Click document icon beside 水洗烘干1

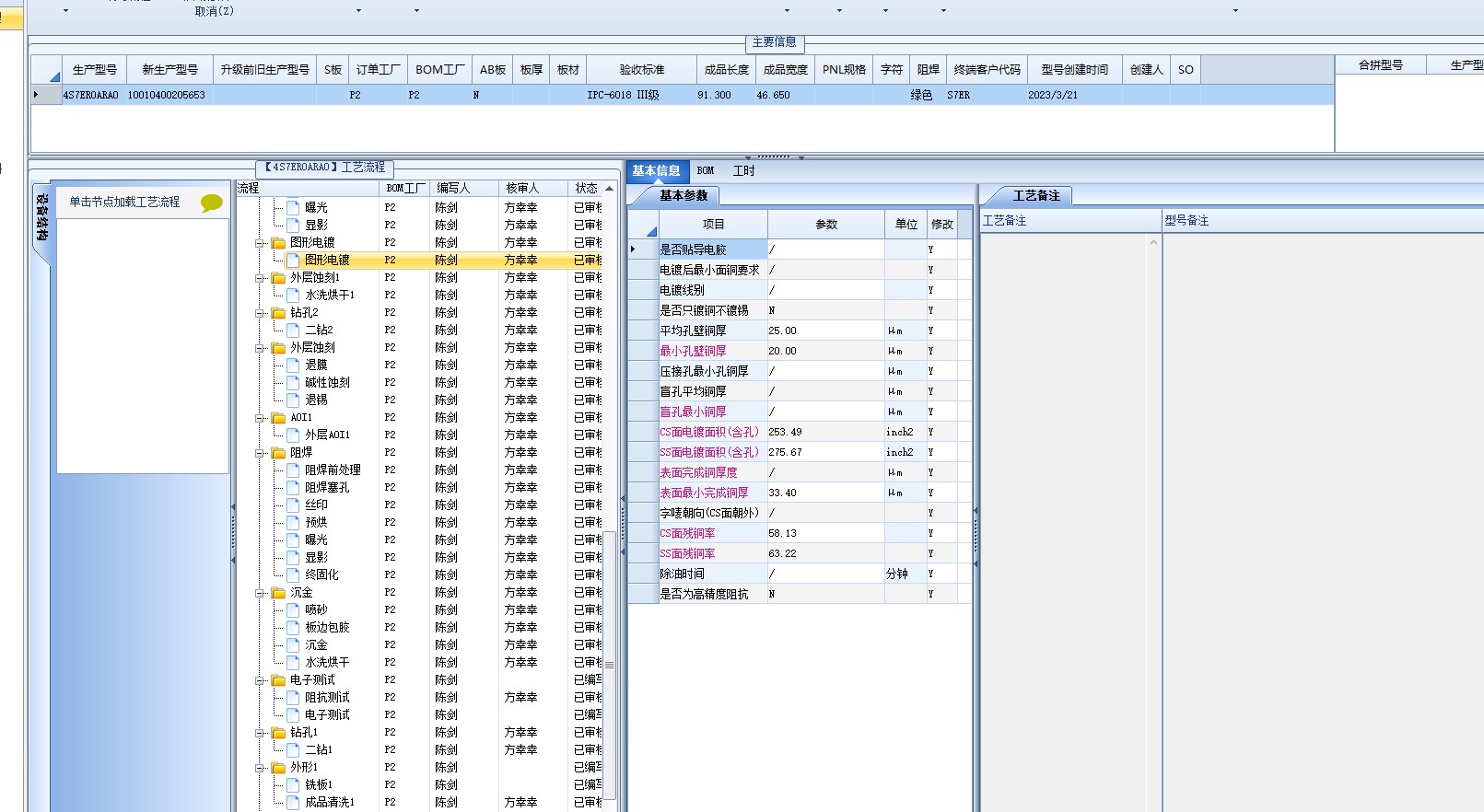(293, 296)
